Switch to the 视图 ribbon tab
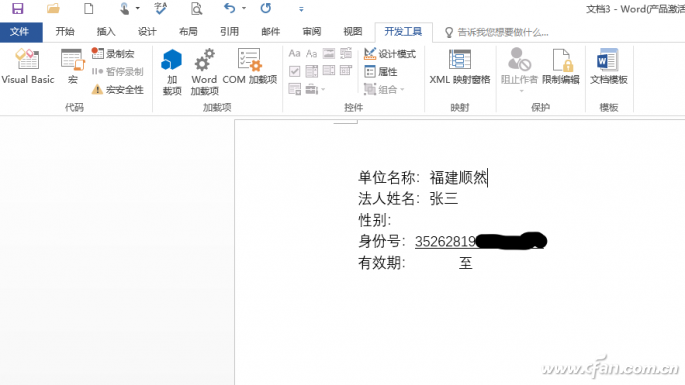This screenshot has height=385, width=685. (353, 31)
